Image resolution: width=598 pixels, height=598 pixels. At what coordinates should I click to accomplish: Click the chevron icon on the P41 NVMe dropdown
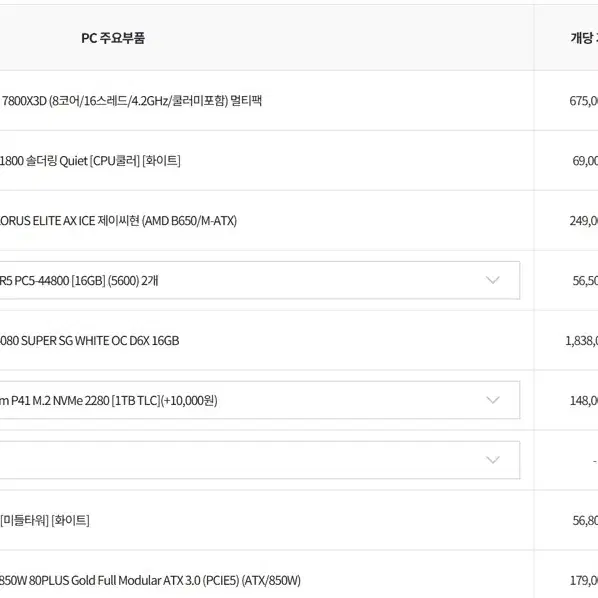click(x=492, y=400)
